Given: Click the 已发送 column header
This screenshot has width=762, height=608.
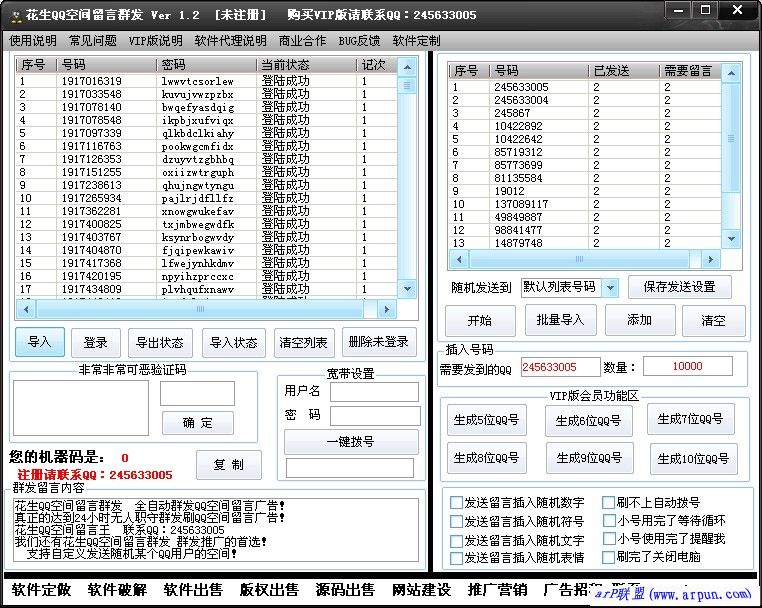Looking at the screenshot, I should 623,71.
